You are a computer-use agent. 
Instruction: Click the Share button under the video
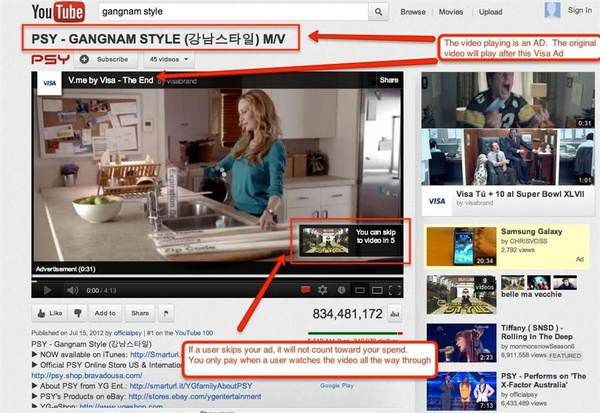[x=140, y=313]
